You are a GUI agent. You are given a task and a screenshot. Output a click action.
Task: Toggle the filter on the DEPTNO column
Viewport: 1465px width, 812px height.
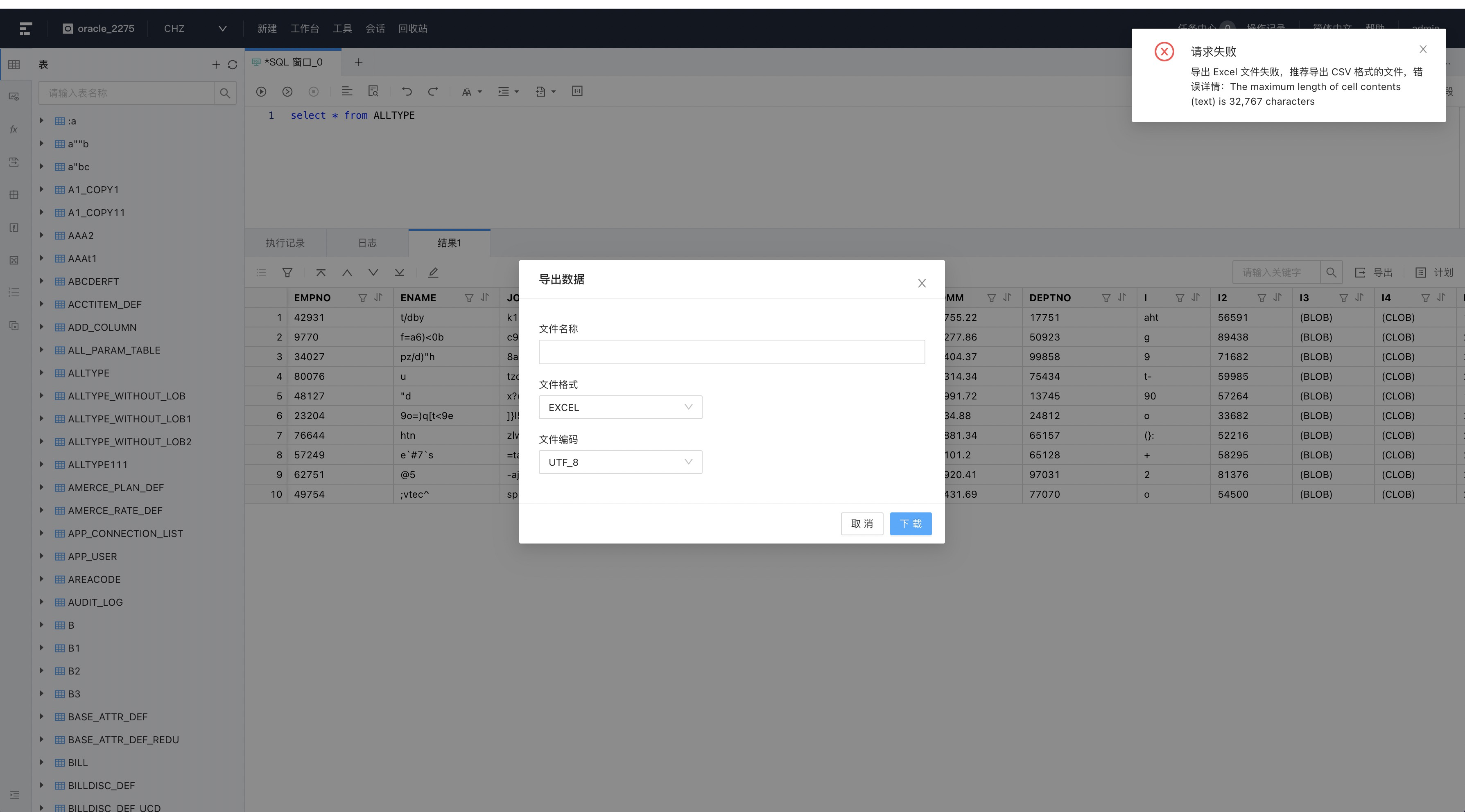coord(1106,298)
